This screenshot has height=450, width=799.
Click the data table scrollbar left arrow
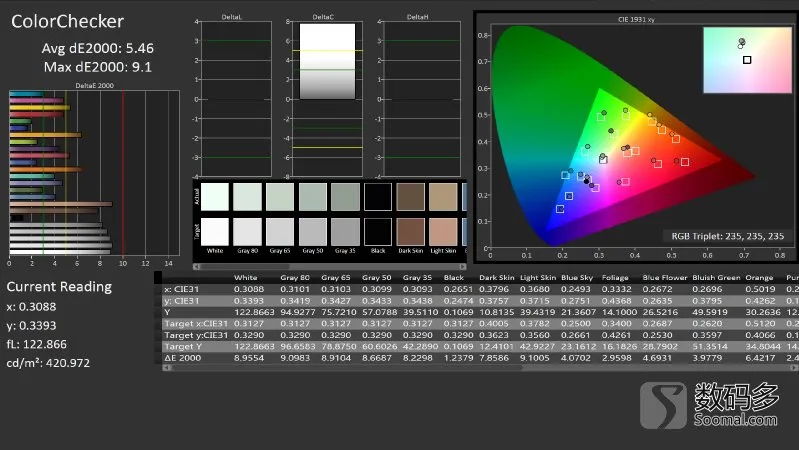pyautogui.click(x=166, y=367)
